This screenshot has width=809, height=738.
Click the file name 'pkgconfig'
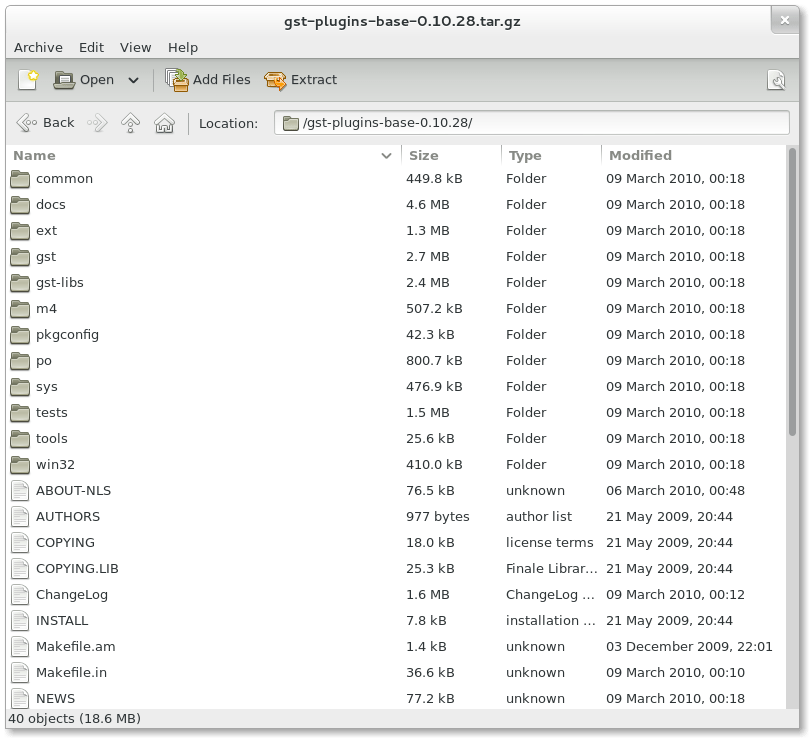click(x=68, y=335)
